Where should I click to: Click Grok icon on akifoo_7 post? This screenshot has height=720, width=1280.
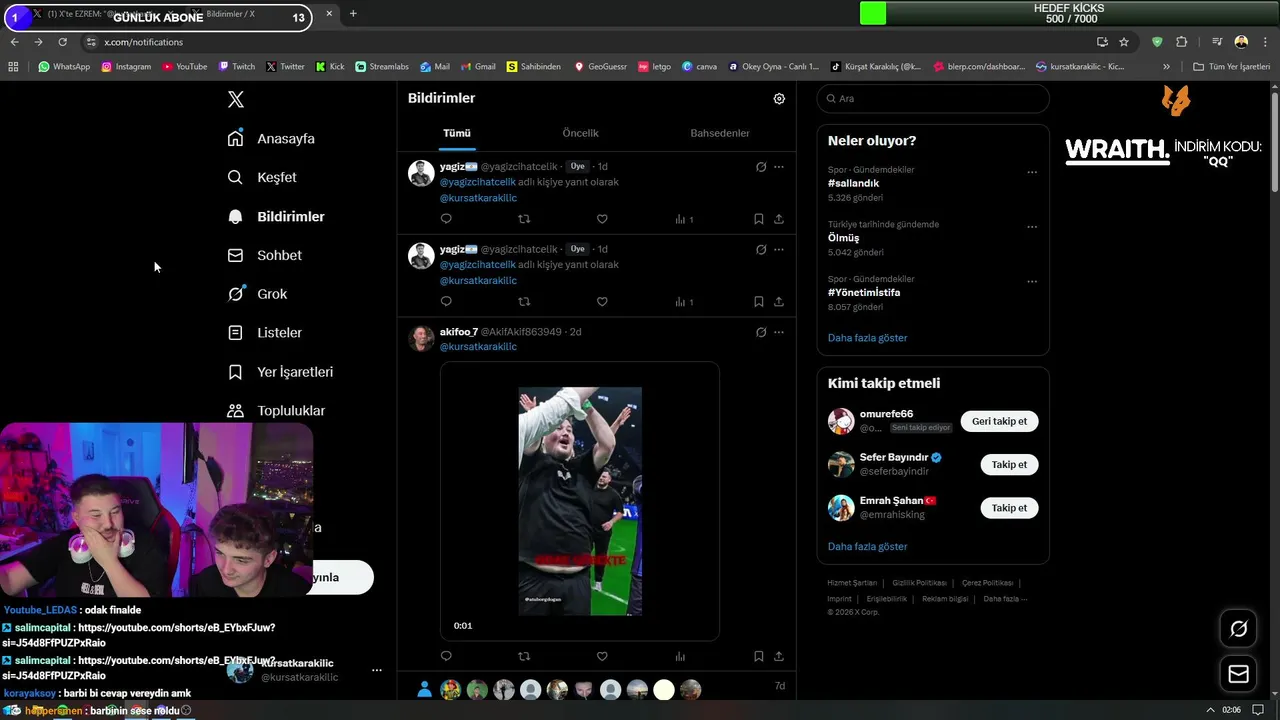pos(761,332)
